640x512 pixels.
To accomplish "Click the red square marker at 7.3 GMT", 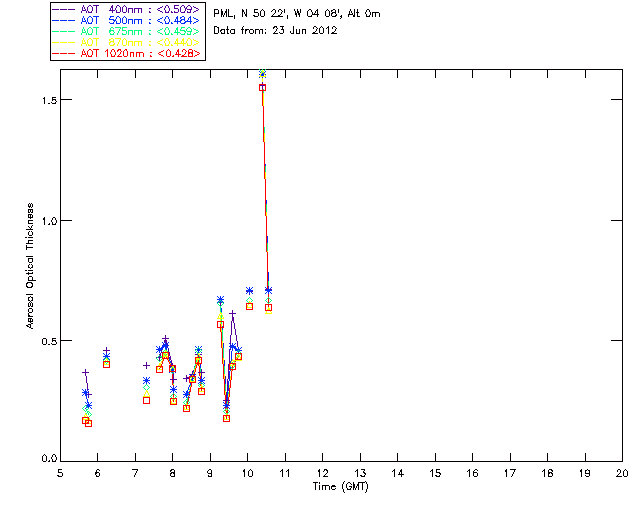I will (147, 401).
